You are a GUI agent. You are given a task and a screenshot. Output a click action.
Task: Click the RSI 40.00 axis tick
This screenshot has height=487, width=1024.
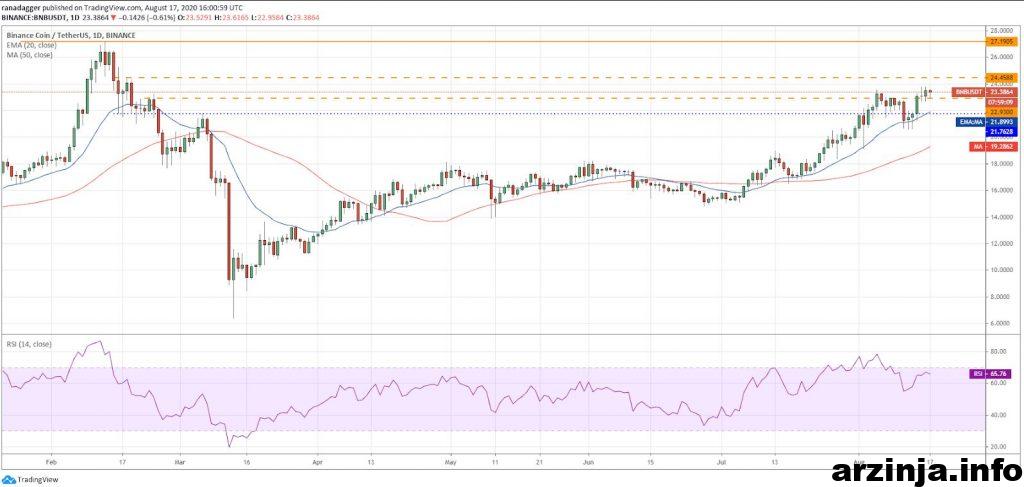tap(997, 415)
